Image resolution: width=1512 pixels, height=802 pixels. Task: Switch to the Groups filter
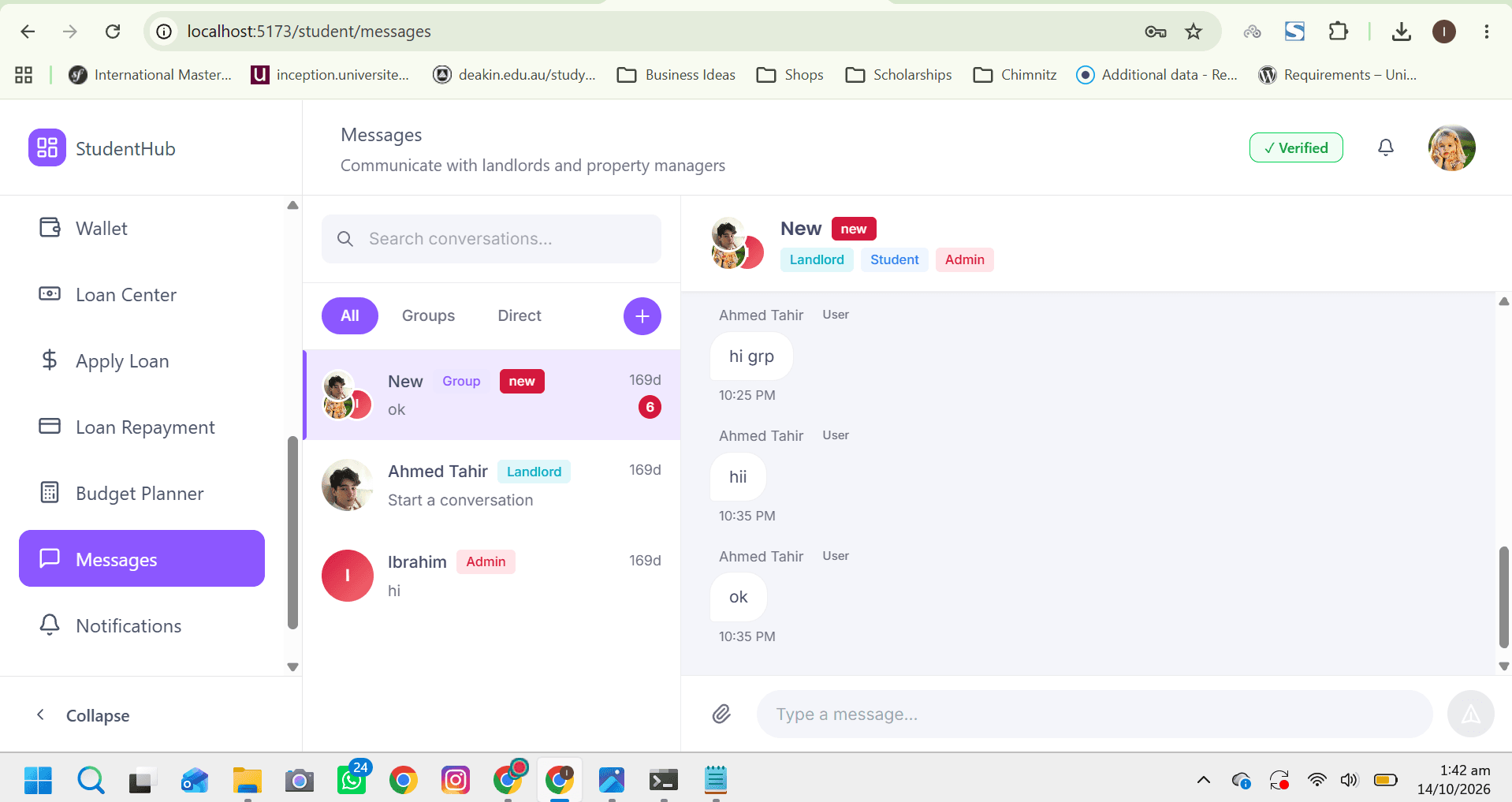pyautogui.click(x=428, y=315)
